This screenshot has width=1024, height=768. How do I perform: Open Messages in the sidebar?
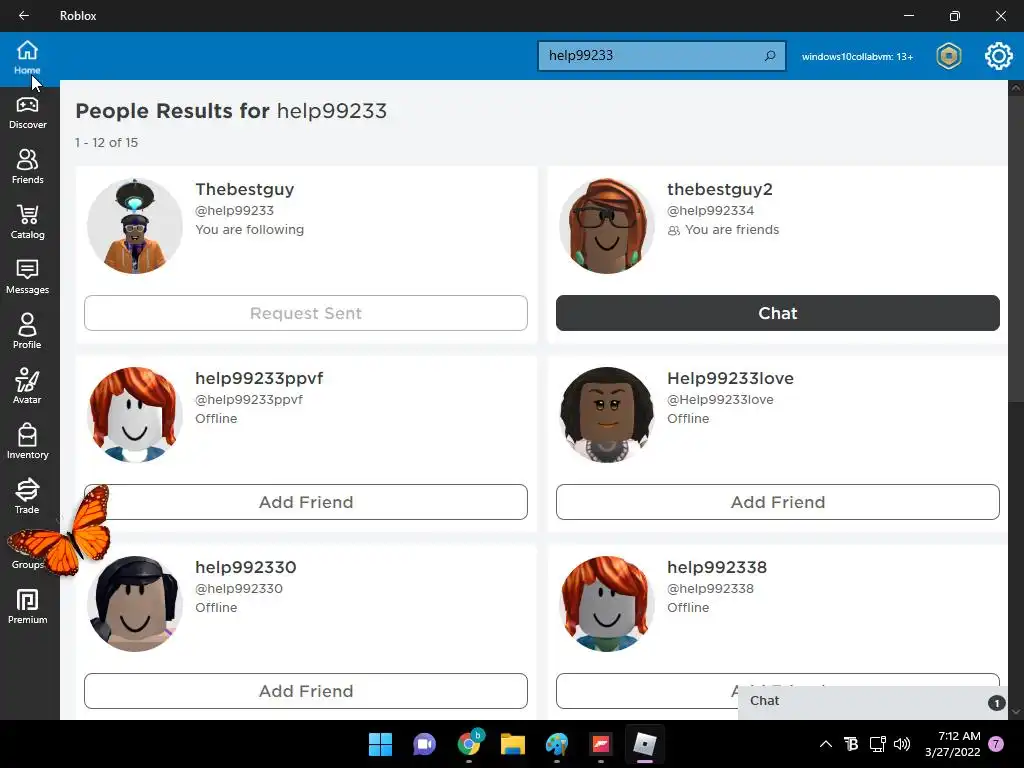tap(27, 277)
